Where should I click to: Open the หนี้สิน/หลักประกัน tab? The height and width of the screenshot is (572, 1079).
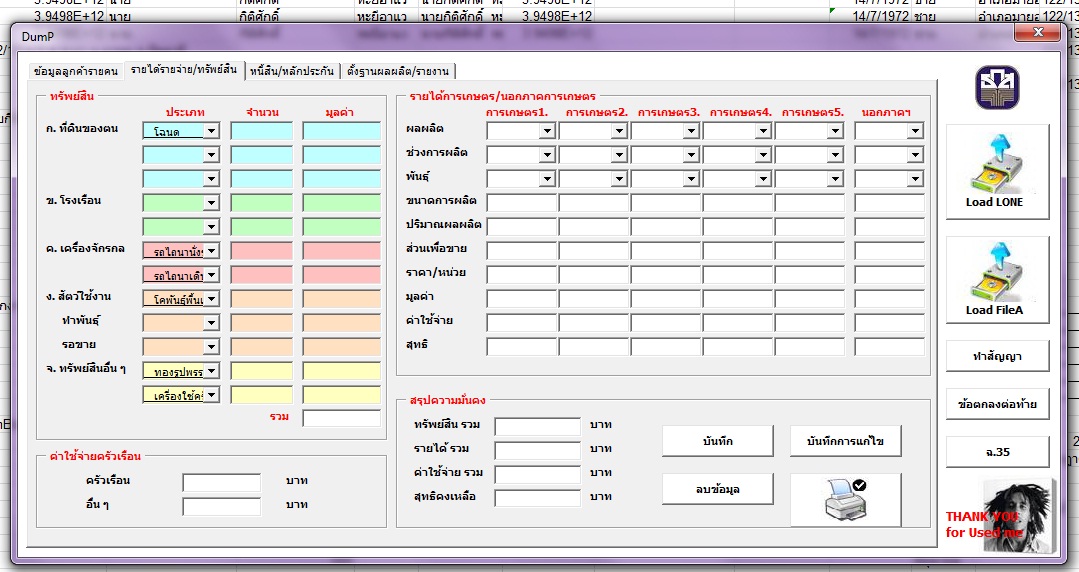(291, 71)
